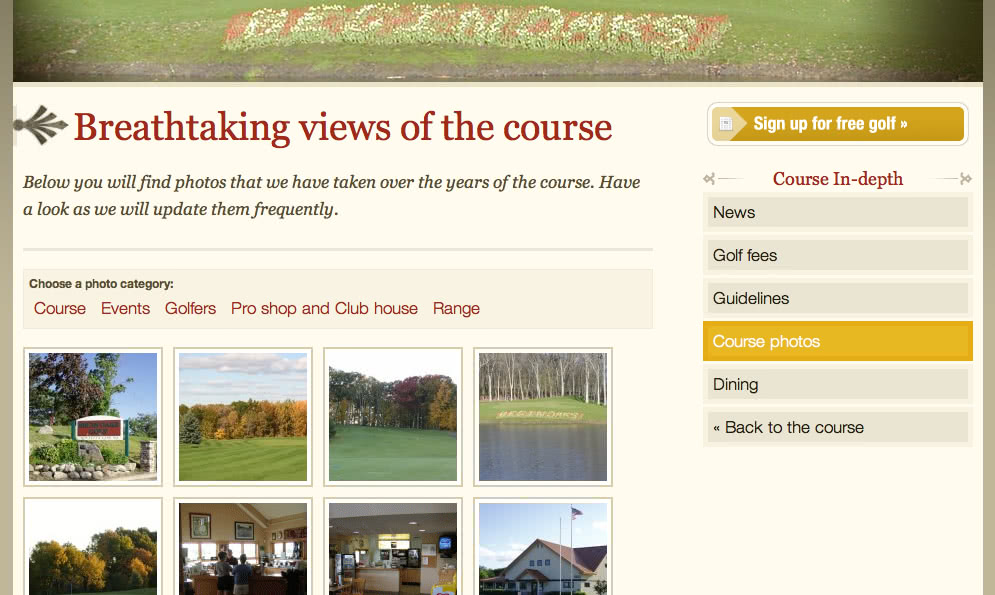Open the entrance sign photo thumbnail
Viewport: 995px width, 595px height.
(93, 417)
